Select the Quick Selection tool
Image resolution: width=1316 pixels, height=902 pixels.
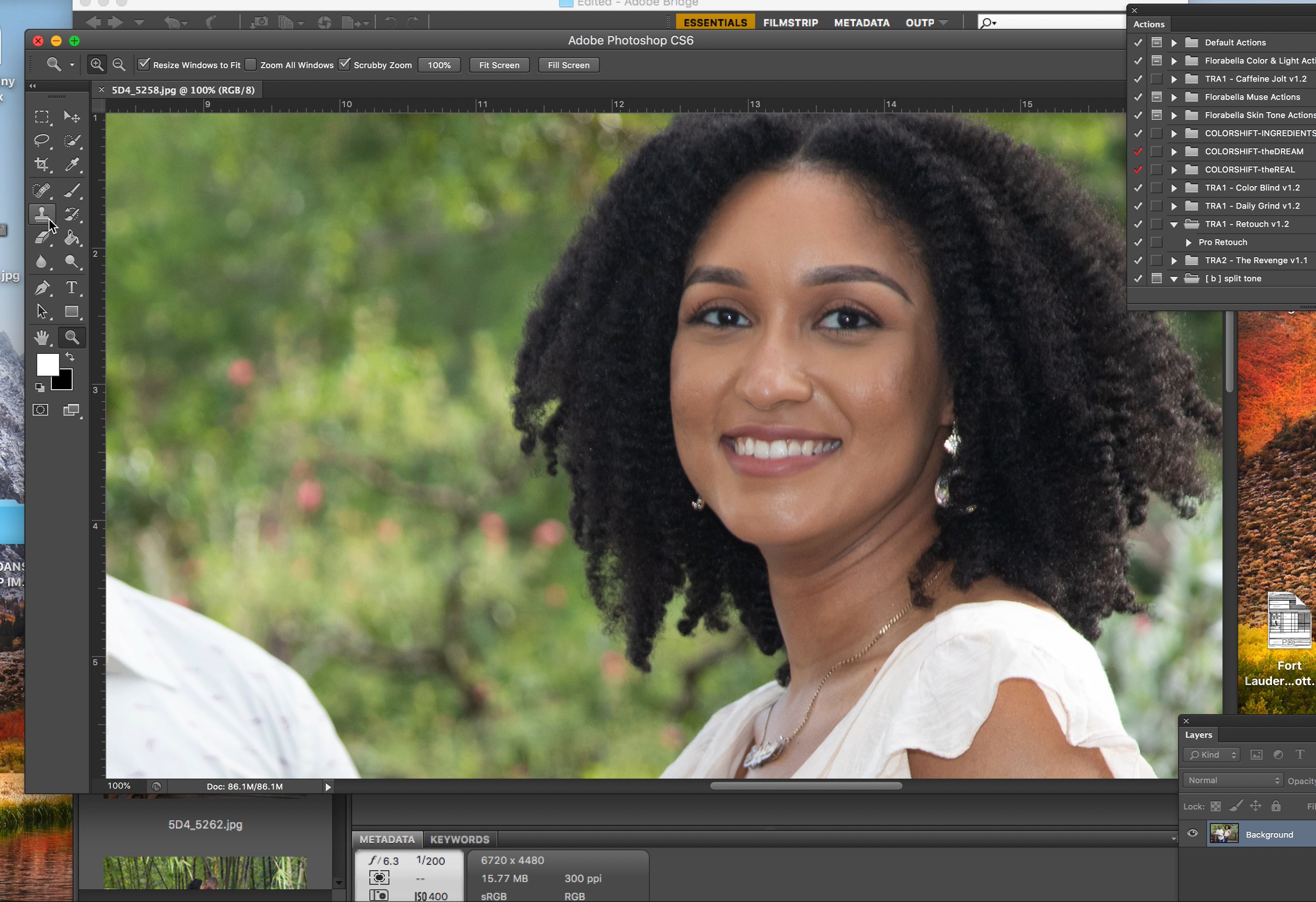72,140
